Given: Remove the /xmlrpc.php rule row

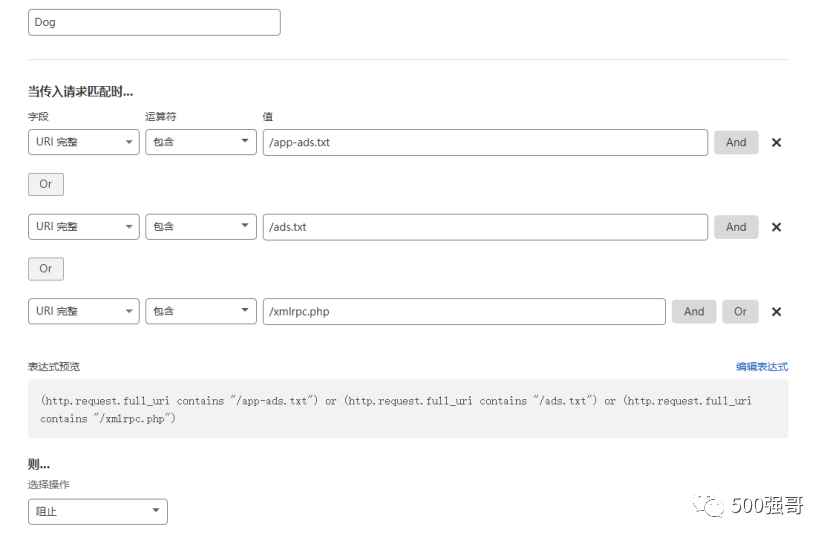Looking at the screenshot, I should point(776,312).
